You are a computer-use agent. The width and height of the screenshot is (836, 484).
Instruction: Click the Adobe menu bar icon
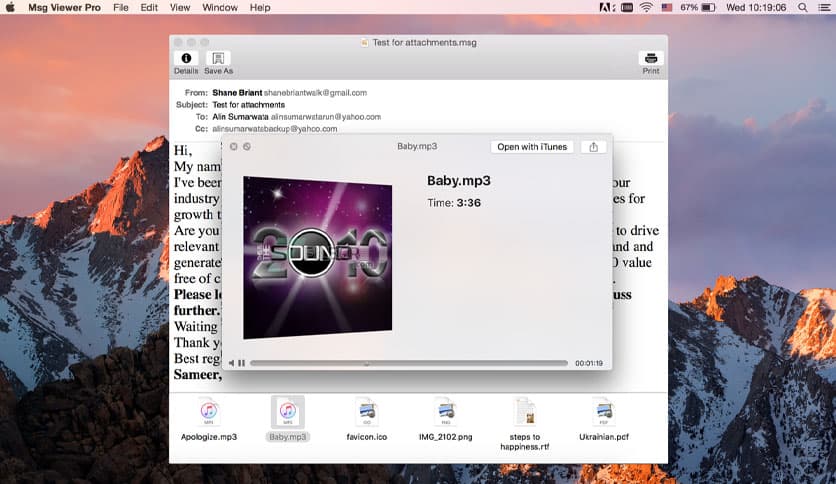pos(607,7)
